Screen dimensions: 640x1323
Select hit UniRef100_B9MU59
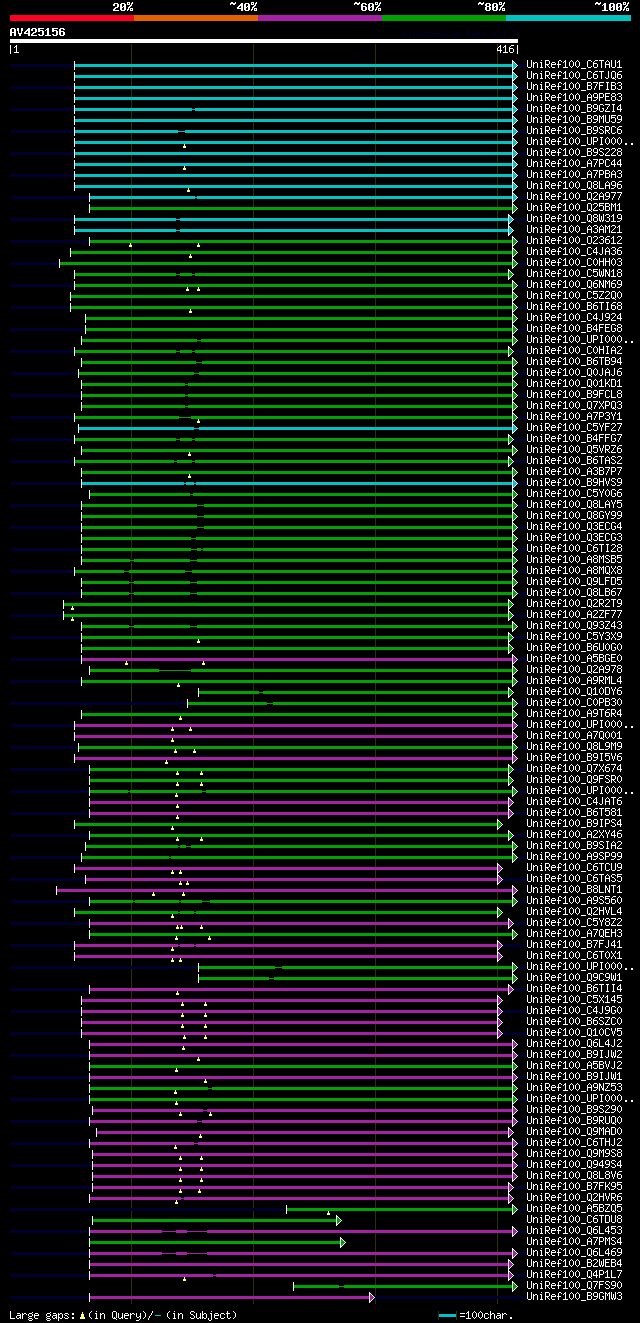click(x=574, y=119)
